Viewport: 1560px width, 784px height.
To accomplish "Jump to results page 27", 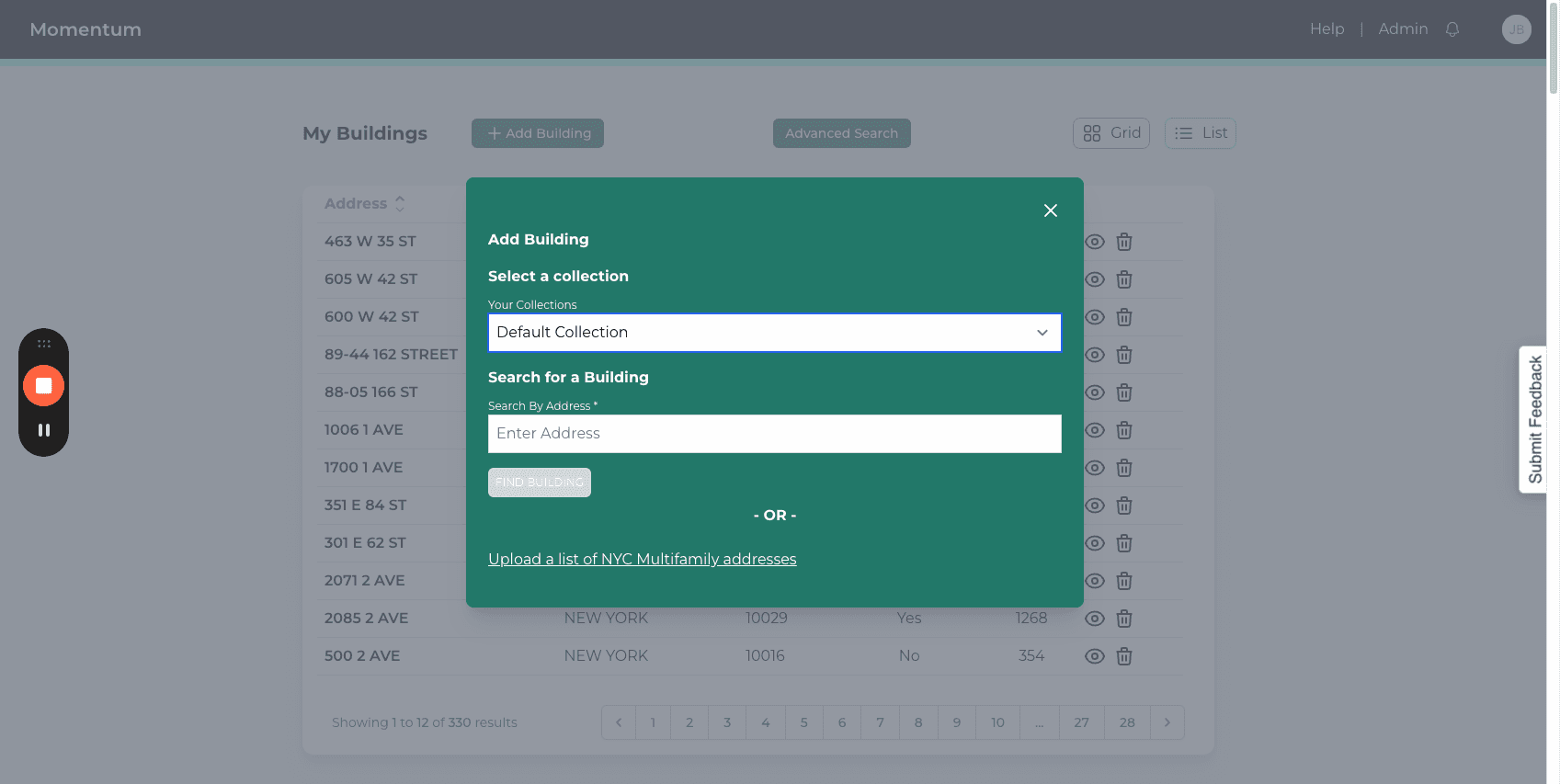I will [1082, 722].
